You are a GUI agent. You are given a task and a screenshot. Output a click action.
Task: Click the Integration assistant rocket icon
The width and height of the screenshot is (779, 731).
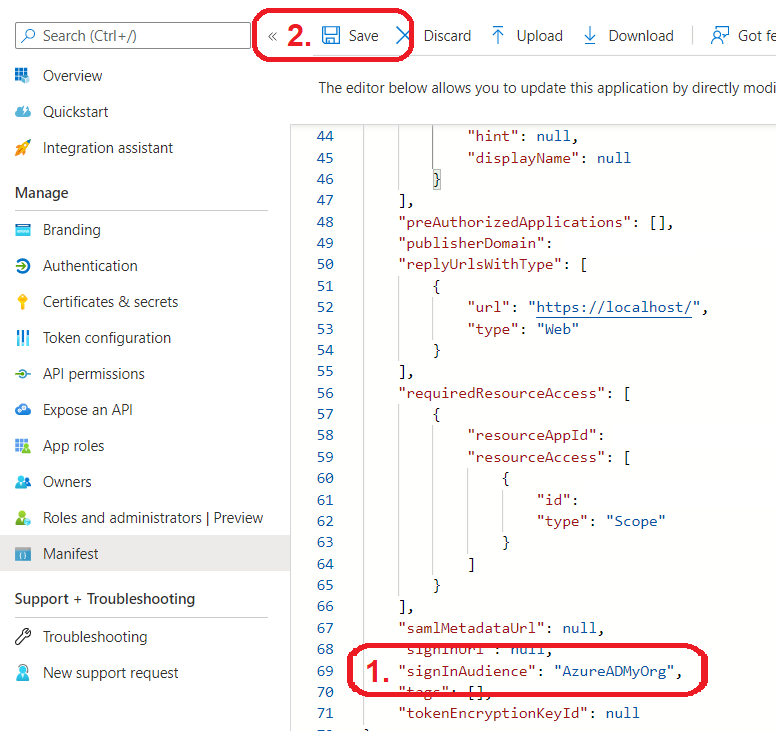coord(23,148)
